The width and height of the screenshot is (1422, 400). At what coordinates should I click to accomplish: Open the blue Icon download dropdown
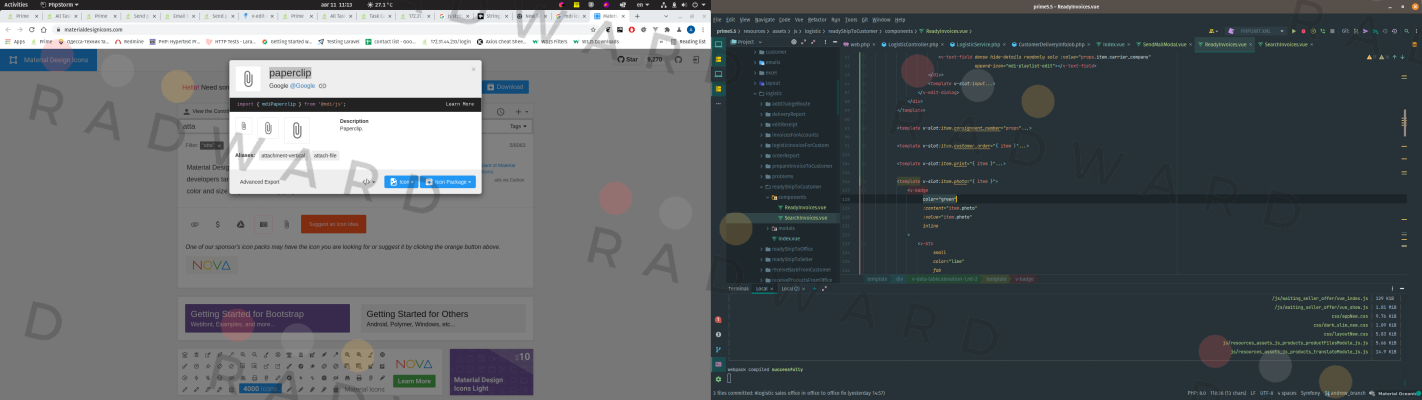coord(400,182)
